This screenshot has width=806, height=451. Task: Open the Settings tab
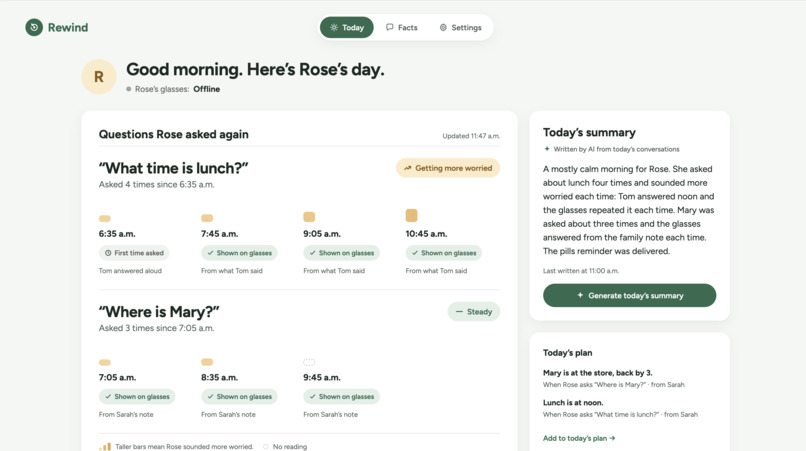[460, 27]
